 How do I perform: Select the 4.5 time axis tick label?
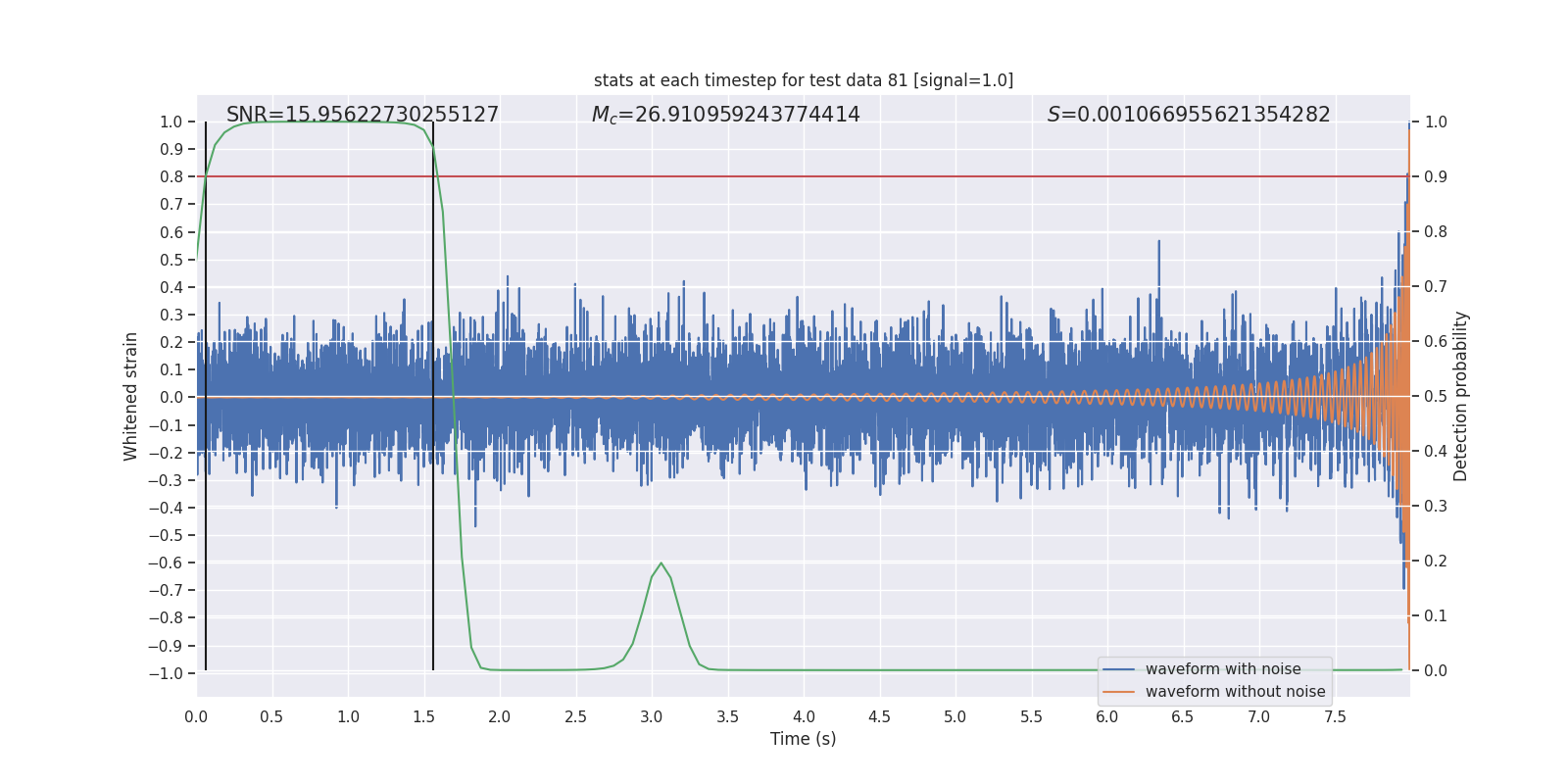(879, 716)
